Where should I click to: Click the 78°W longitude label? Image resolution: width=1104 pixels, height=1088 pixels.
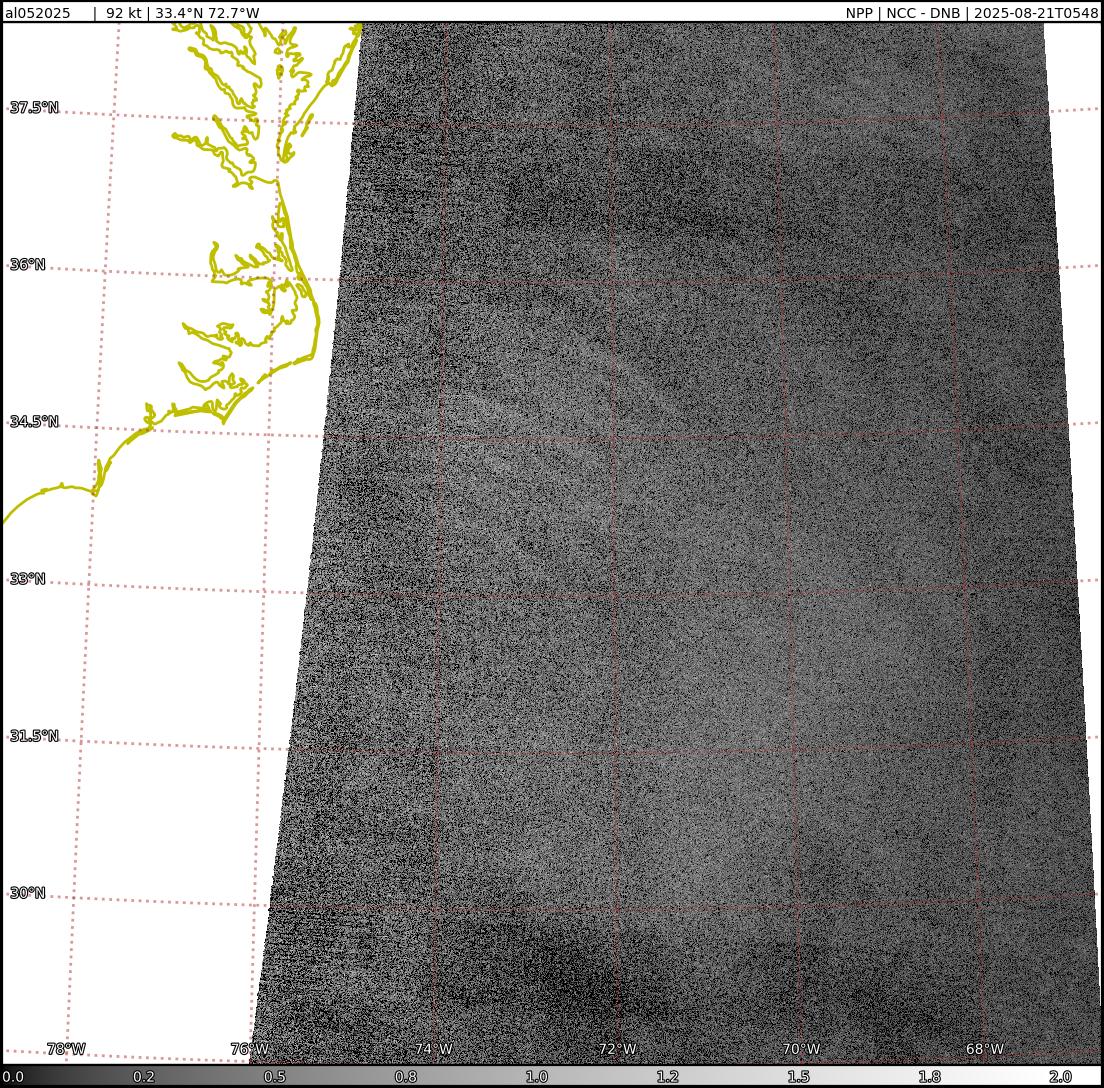[66, 1049]
